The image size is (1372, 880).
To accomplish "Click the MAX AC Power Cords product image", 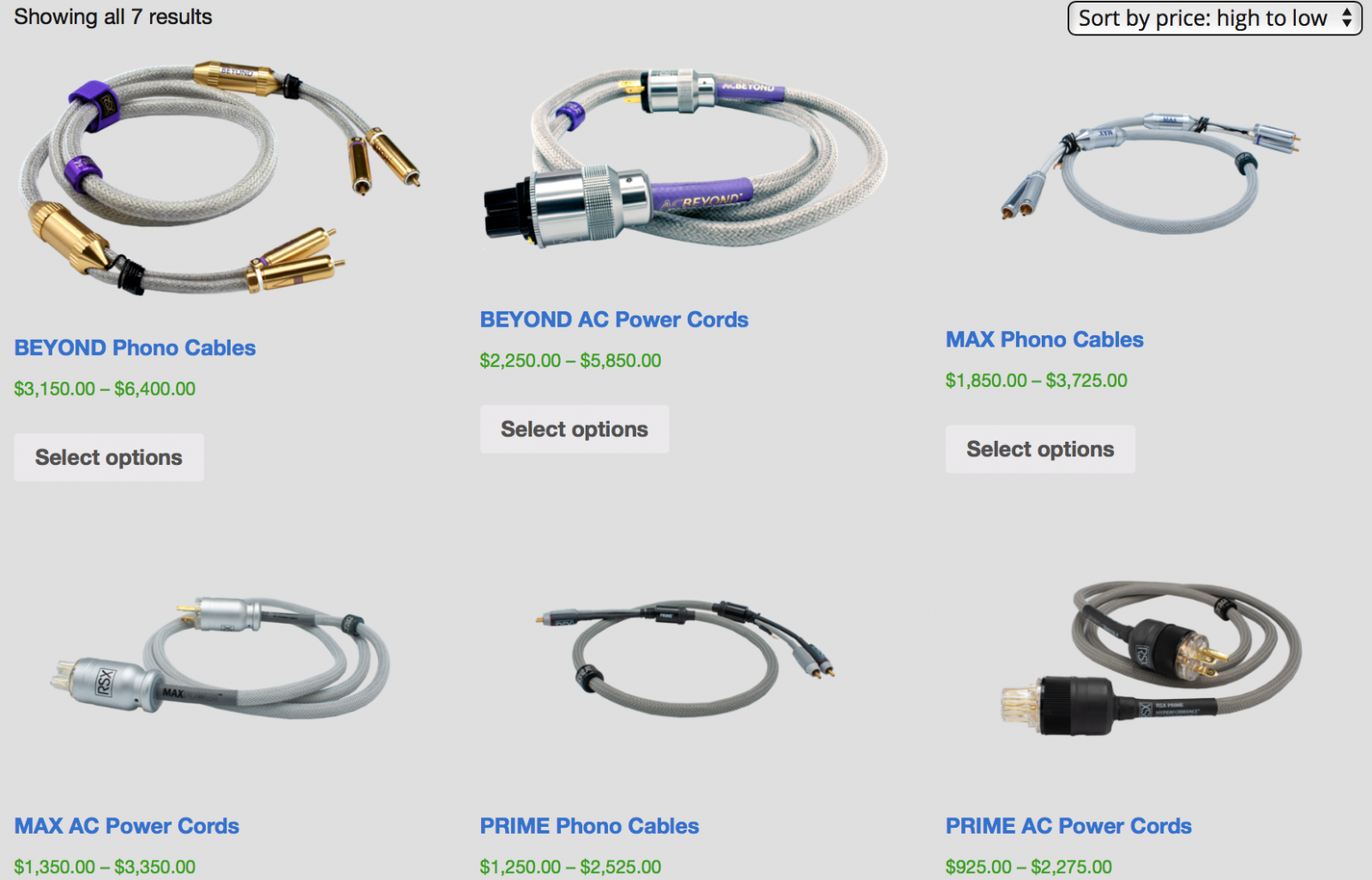I will point(220,658).
